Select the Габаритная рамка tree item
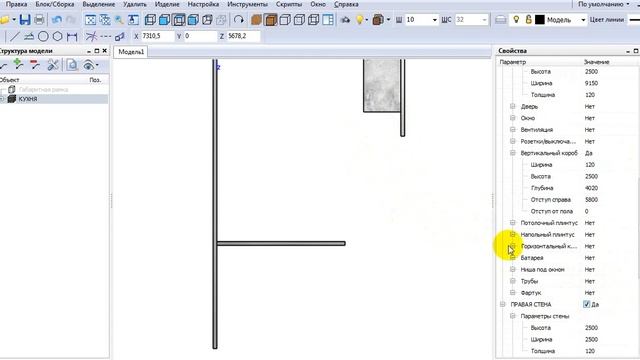Image resolution: width=640 pixels, height=360 pixels. [43, 89]
